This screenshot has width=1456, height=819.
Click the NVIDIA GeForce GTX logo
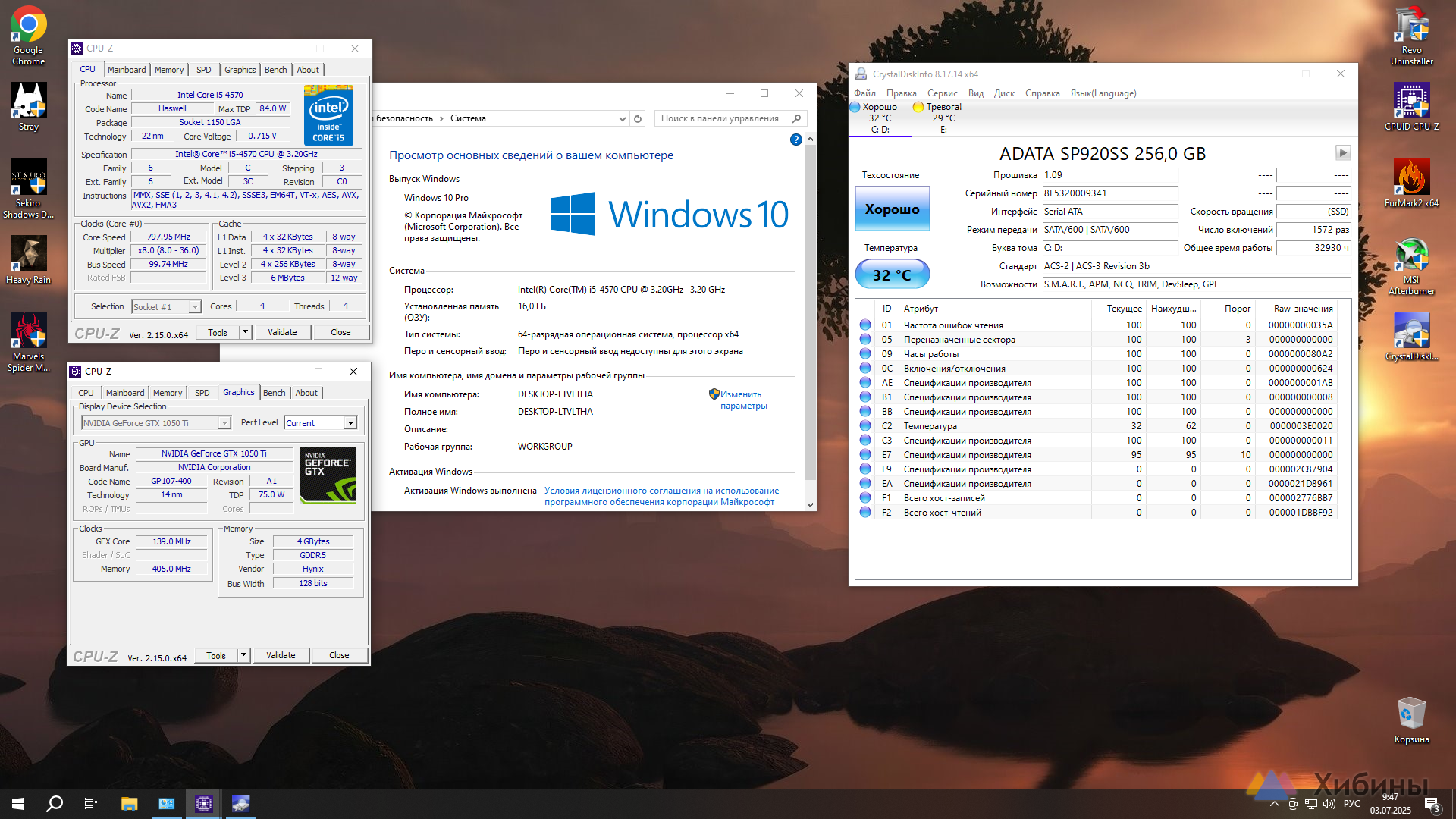pyautogui.click(x=328, y=475)
